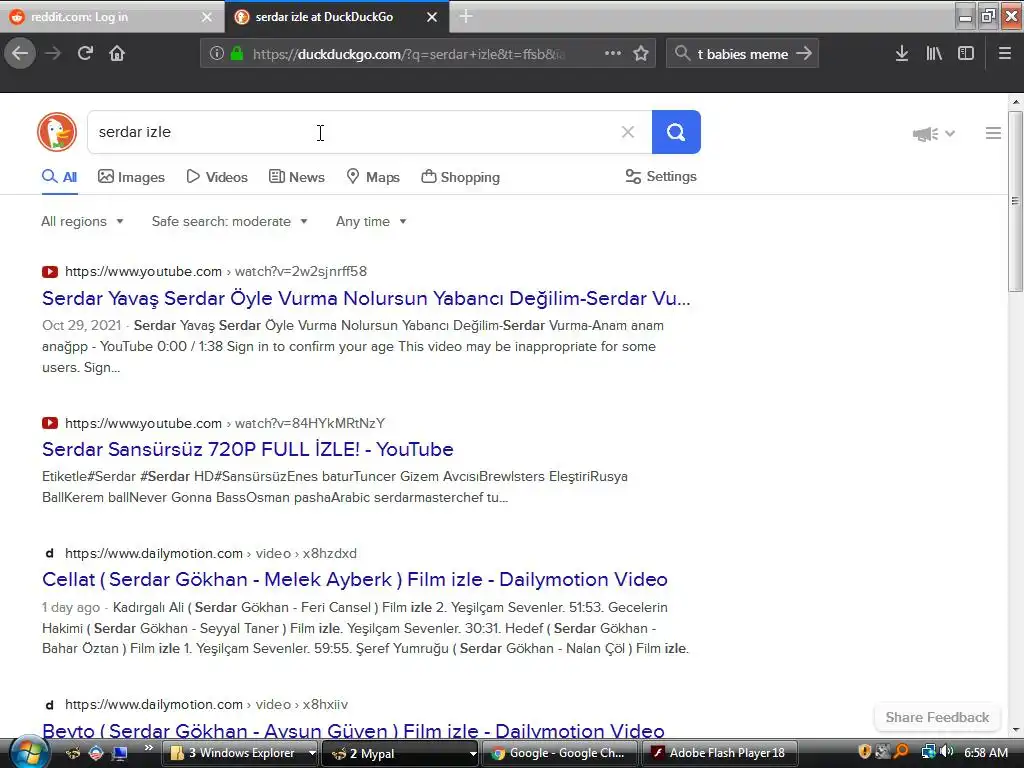
Task: Click the DuckDuckGo logo
Action: pos(57,132)
